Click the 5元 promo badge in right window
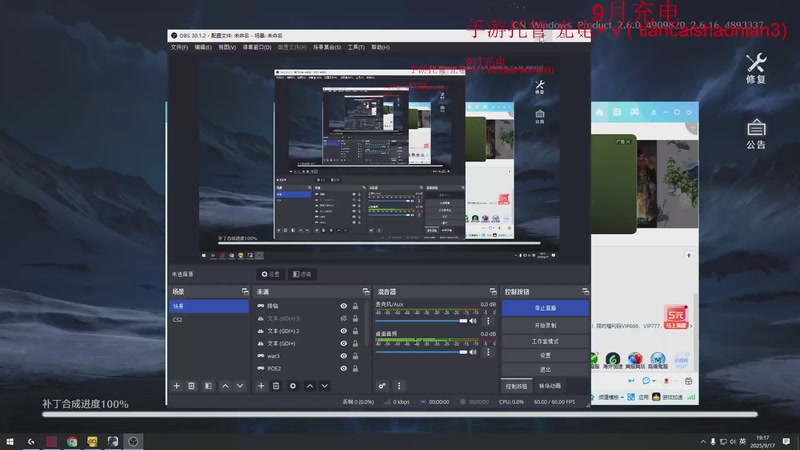The image size is (800, 450). tap(676, 317)
